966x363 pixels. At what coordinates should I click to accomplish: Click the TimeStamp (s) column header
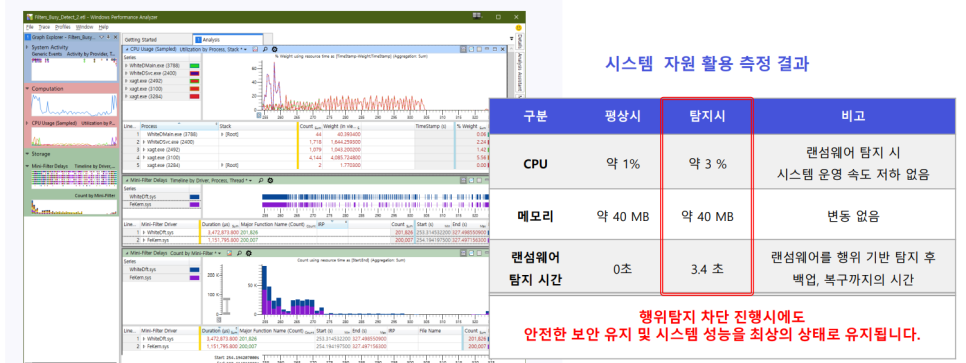tap(433, 126)
